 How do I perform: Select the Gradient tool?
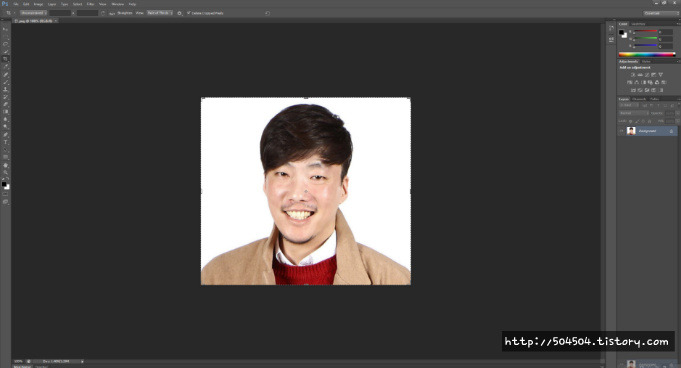tap(5, 112)
